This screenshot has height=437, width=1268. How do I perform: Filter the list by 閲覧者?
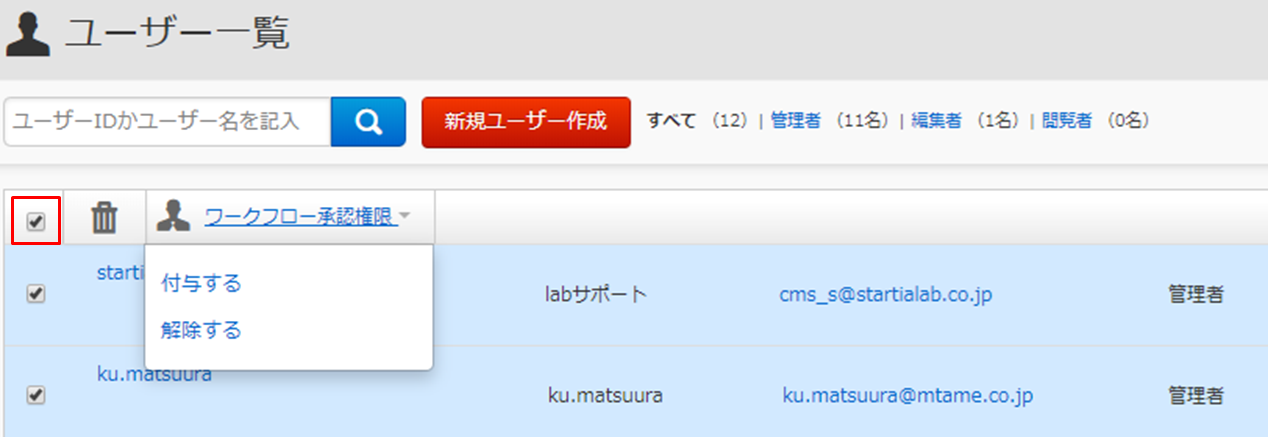point(1067,121)
